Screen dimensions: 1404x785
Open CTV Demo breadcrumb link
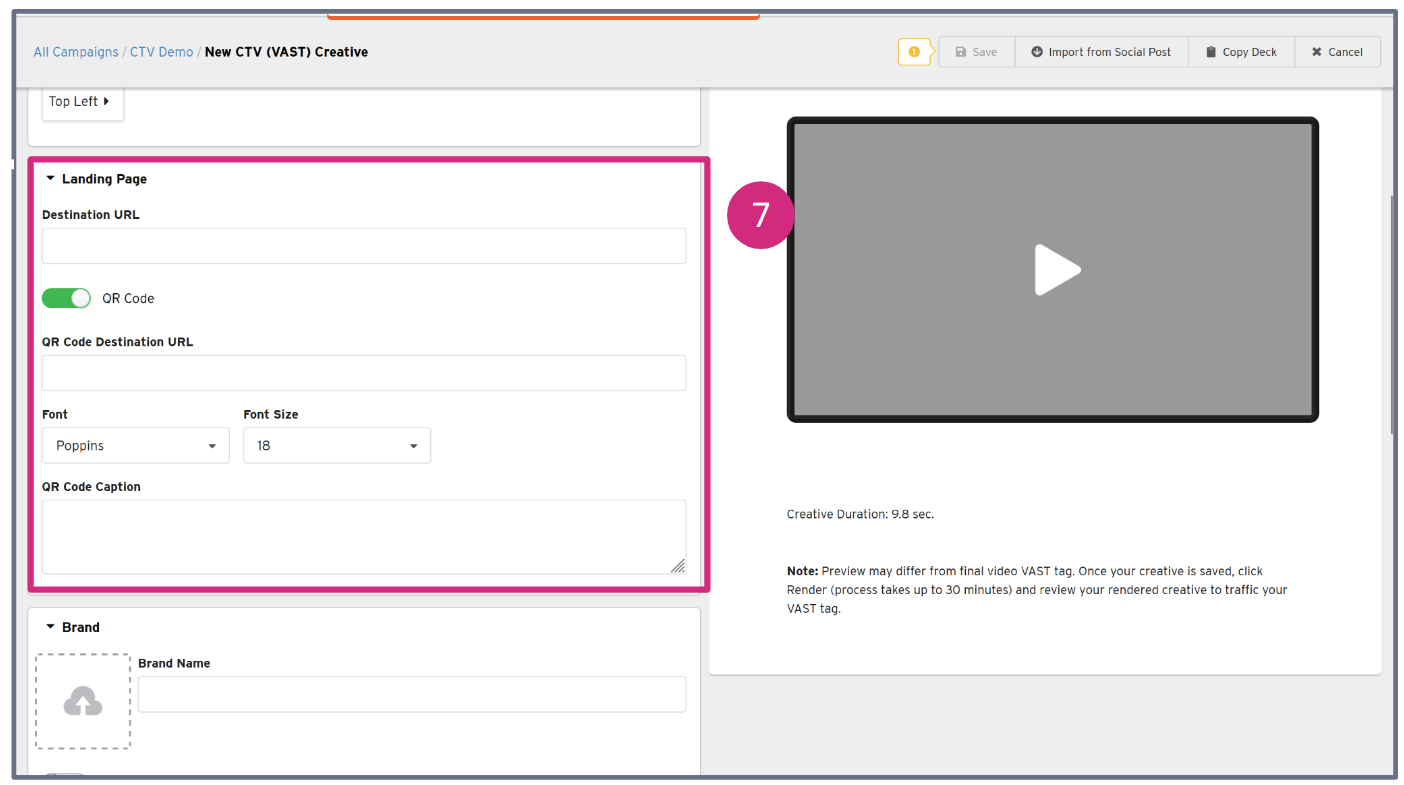(x=161, y=52)
